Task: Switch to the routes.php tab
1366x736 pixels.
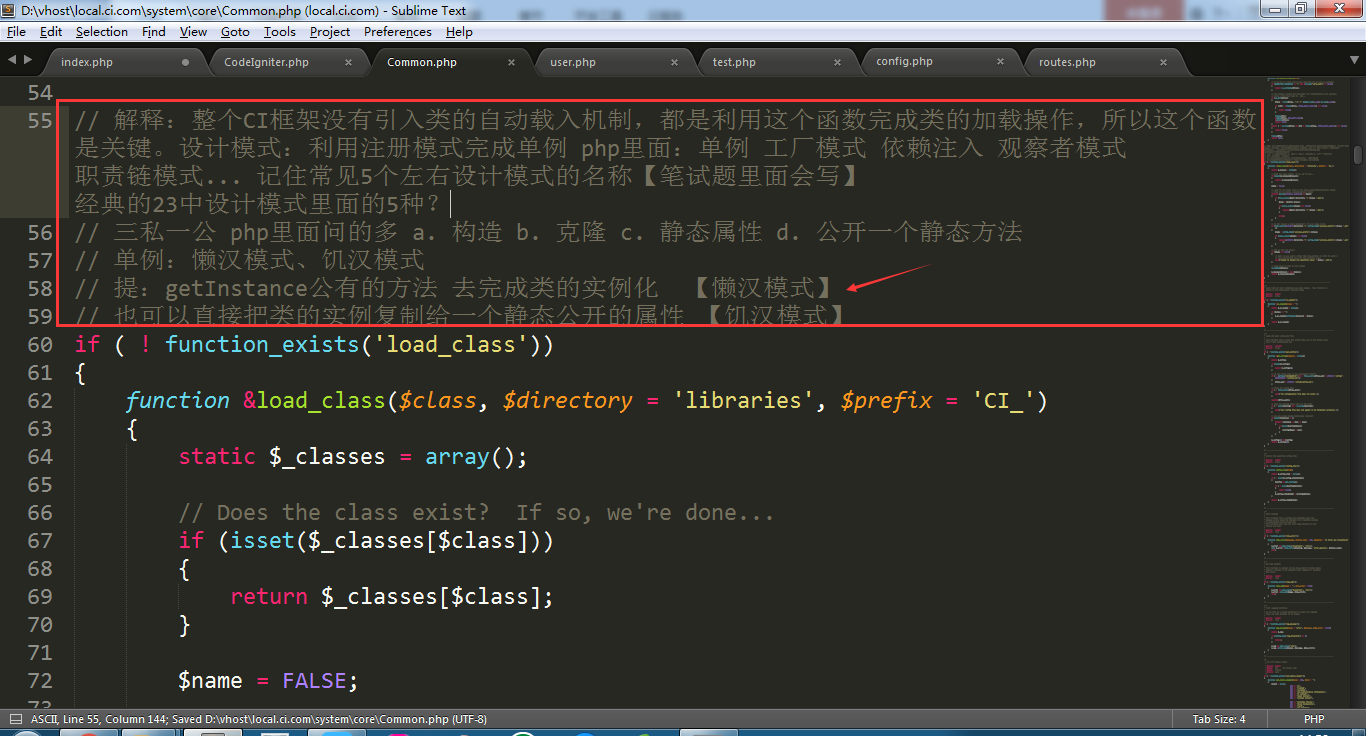Action: point(1067,62)
